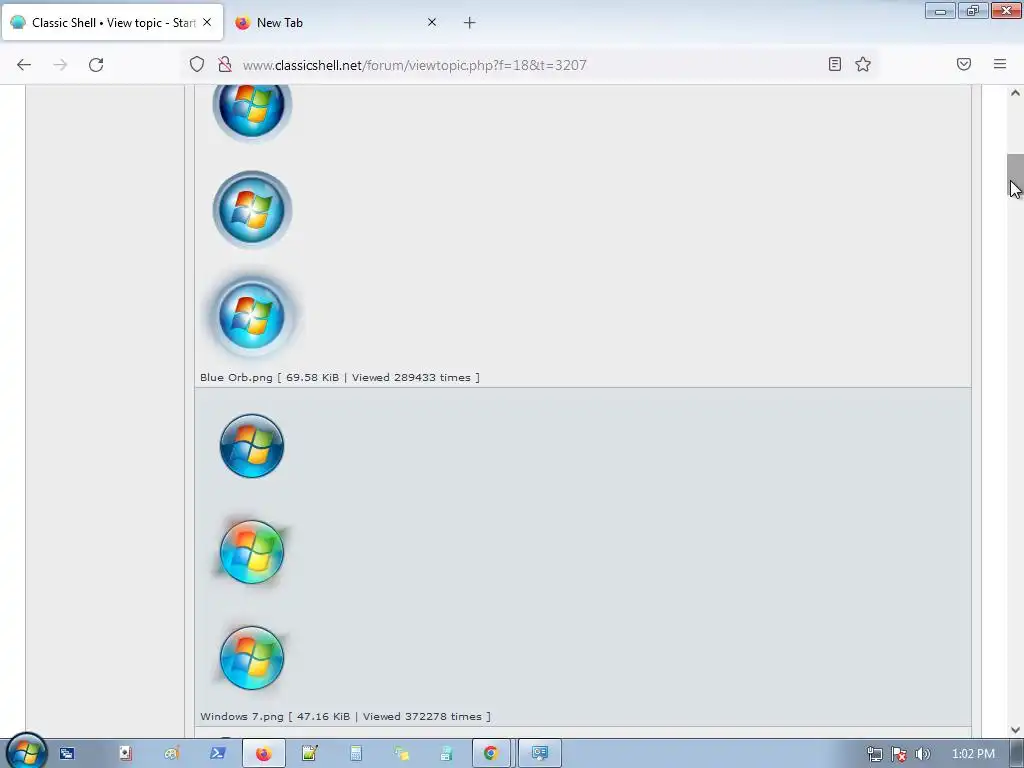Open the Solitaire card taskbar icon
The height and width of the screenshot is (768, 1024).
(125, 754)
